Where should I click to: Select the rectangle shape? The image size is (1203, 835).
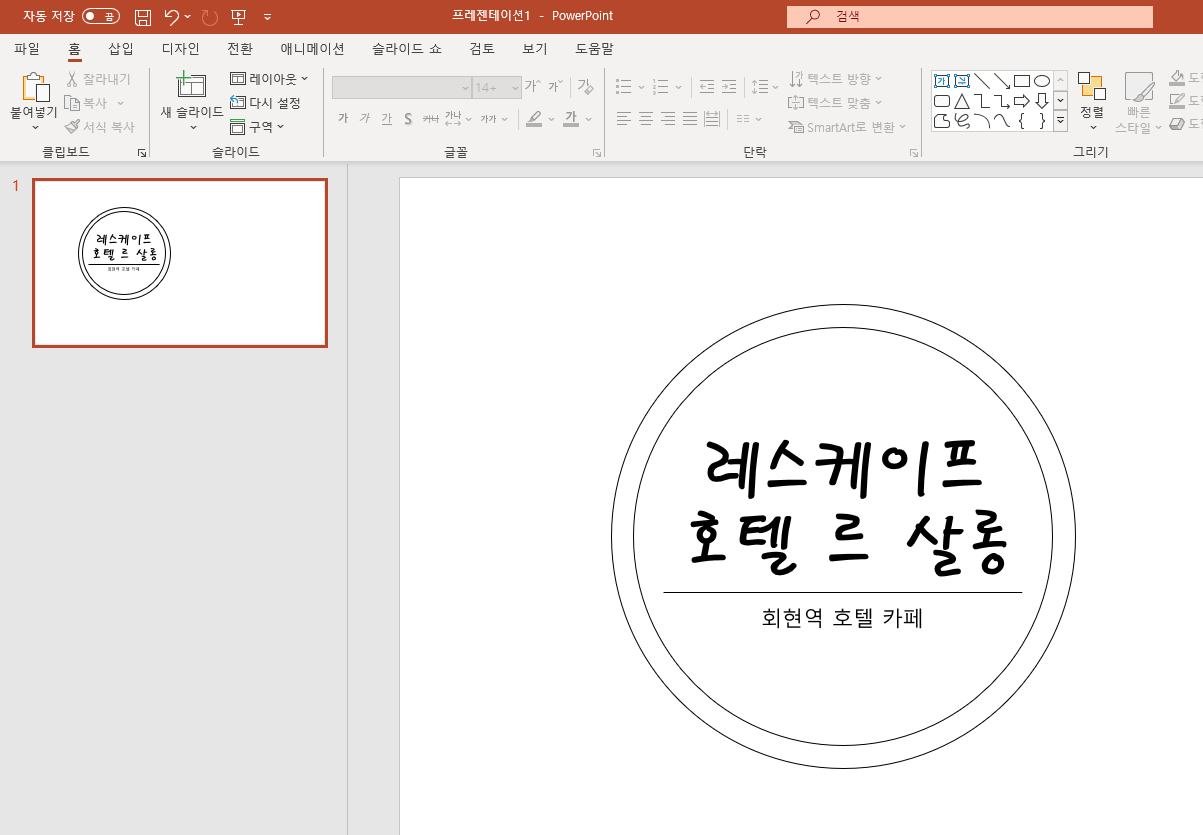[x=1022, y=81]
